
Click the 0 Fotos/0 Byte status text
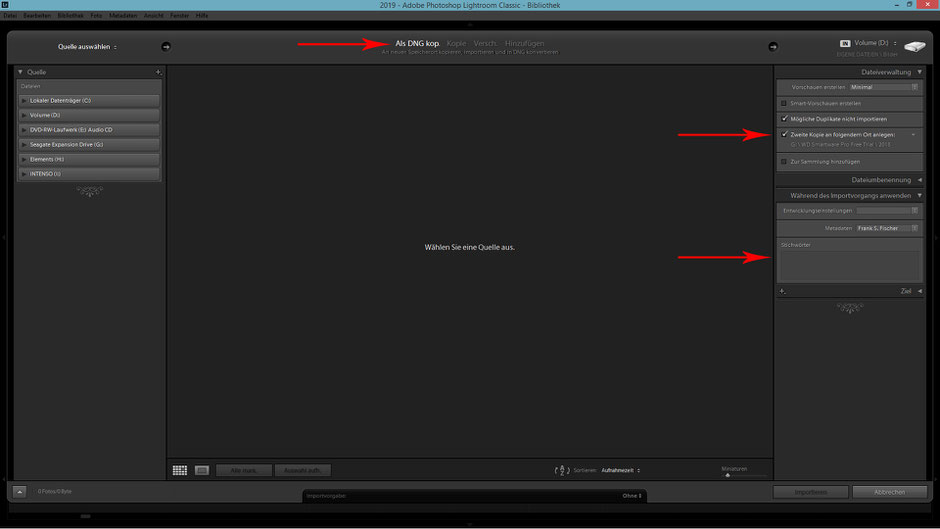(x=55, y=491)
